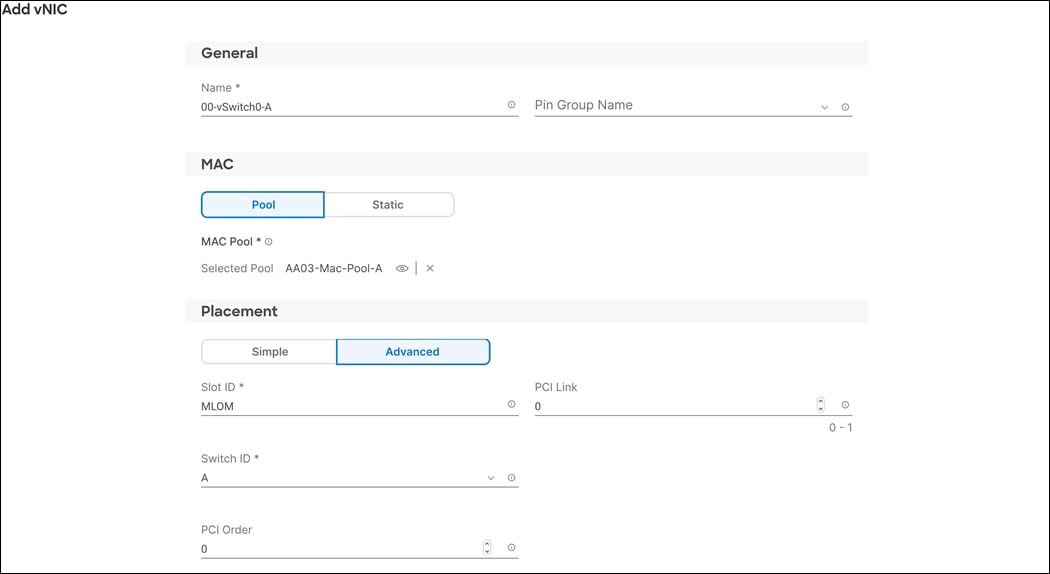Click the MAC section header

(526, 164)
